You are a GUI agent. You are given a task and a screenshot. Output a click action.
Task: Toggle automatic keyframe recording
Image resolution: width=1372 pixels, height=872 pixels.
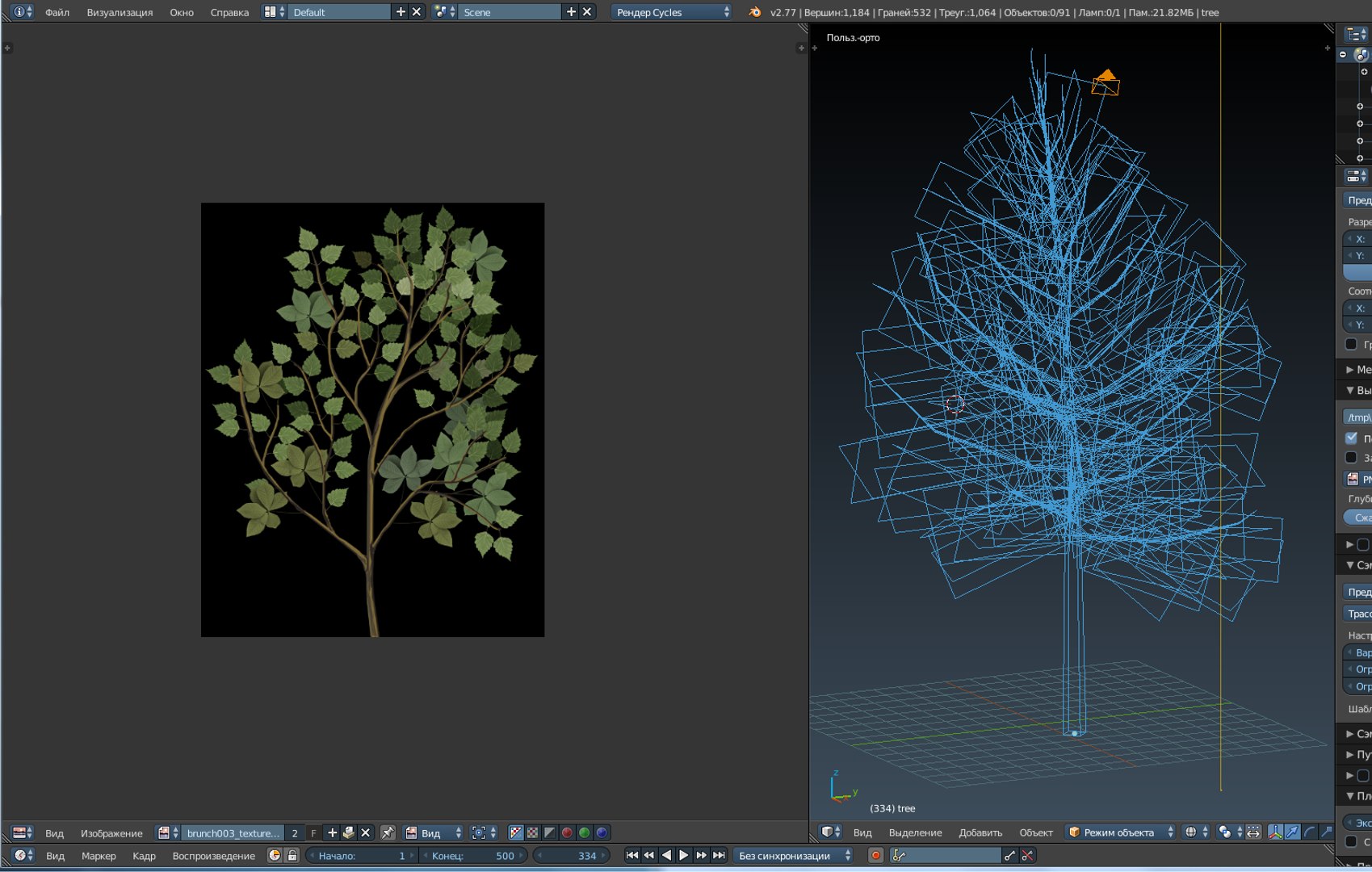click(875, 855)
